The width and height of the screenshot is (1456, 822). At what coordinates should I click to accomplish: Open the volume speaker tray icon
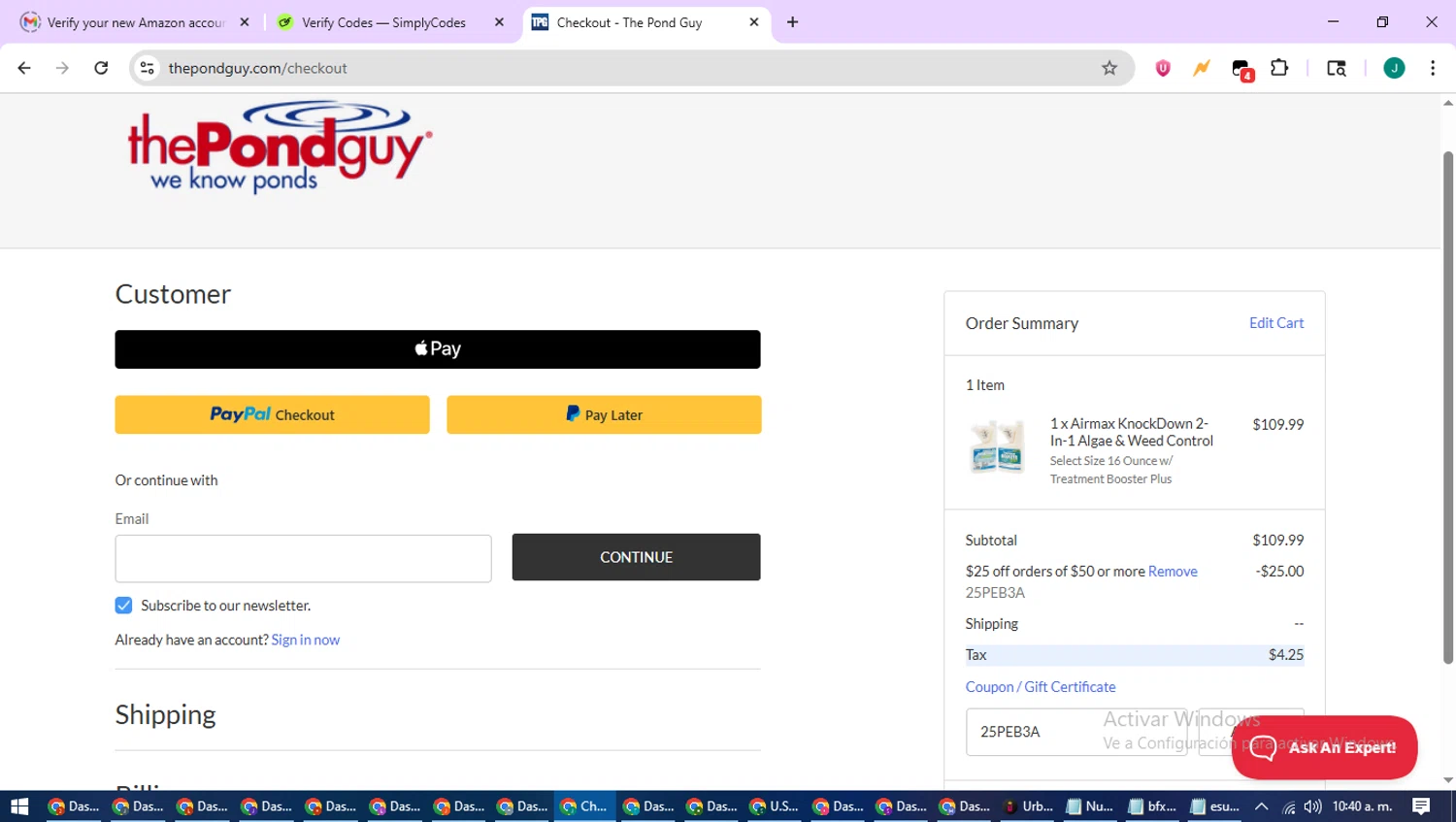click(1312, 806)
